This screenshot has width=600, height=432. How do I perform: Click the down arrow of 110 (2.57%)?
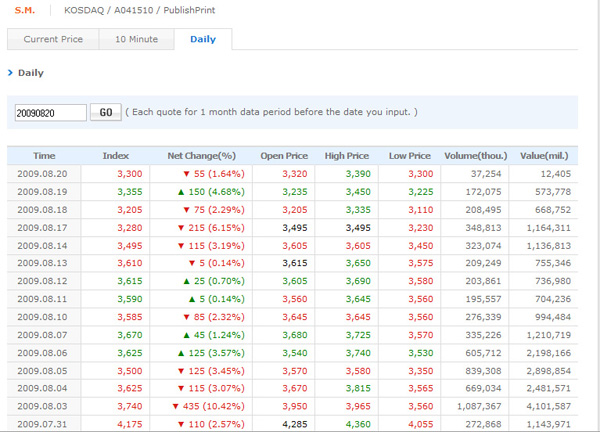(x=181, y=424)
